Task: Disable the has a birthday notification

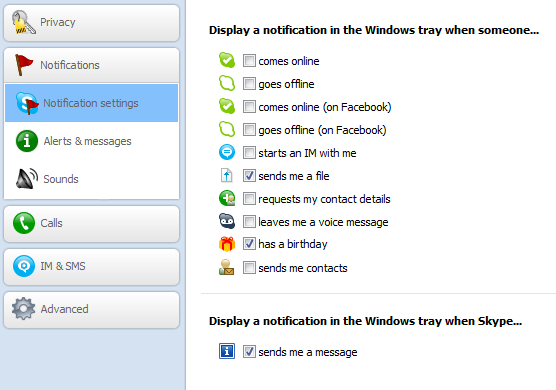Action: click(249, 244)
